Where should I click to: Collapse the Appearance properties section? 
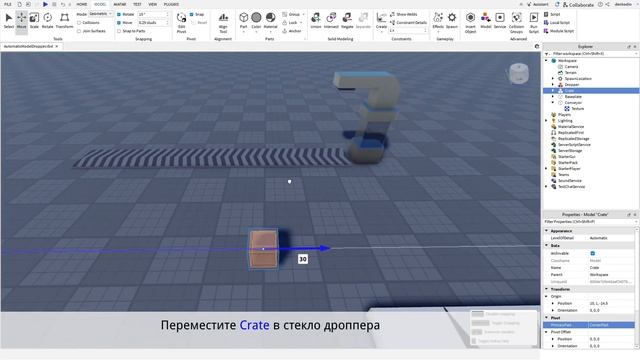pyautogui.click(x=547, y=231)
